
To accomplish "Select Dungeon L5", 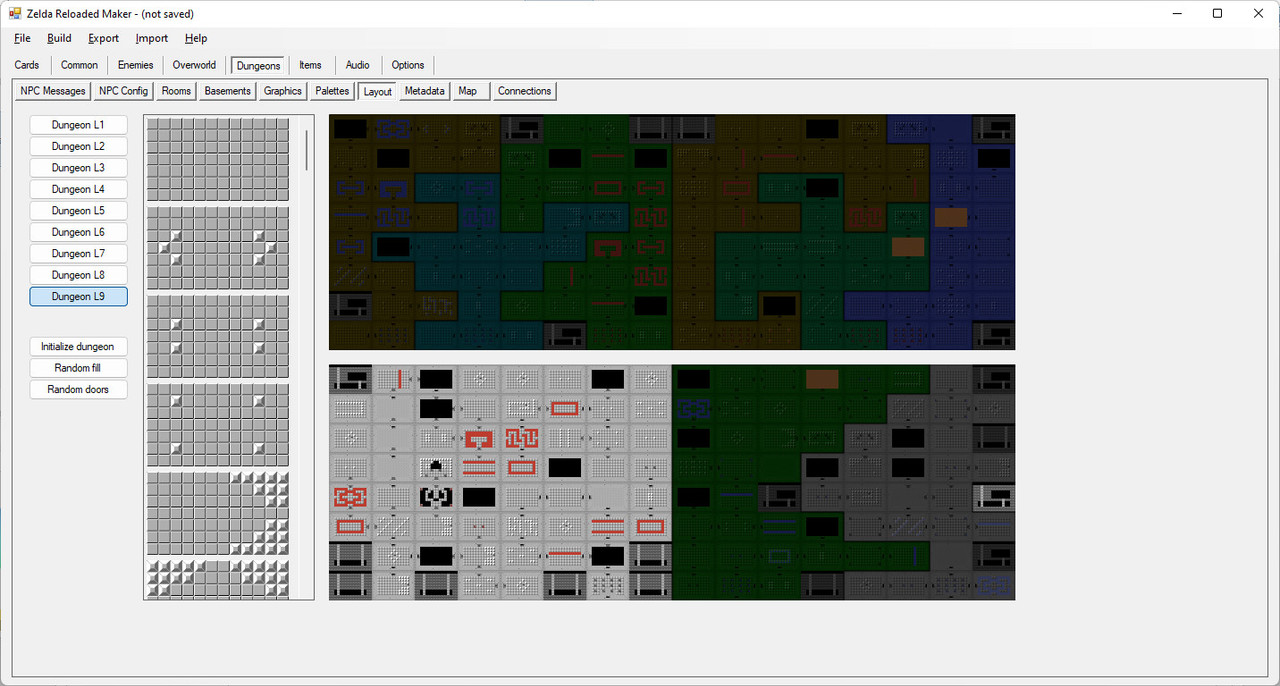I will (78, 211).
